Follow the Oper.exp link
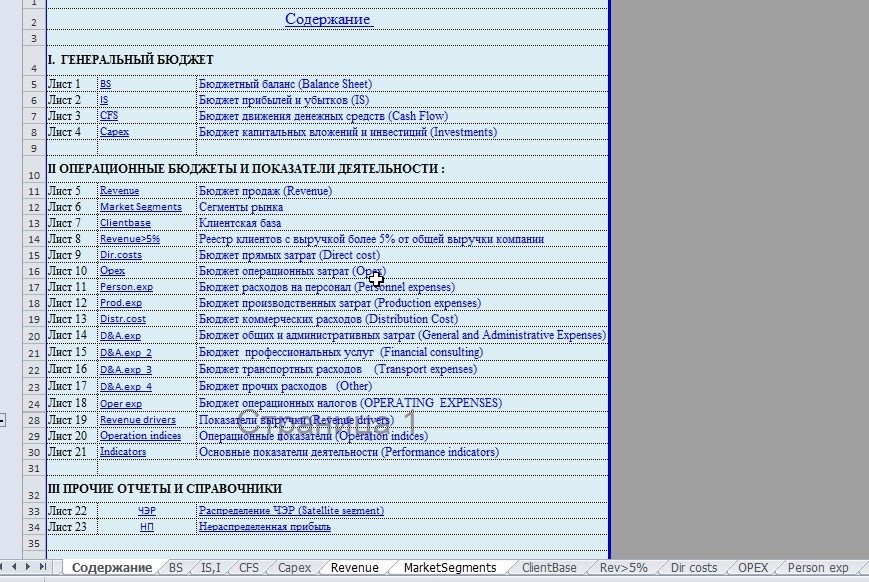869x582 pixels. [121, 403]
